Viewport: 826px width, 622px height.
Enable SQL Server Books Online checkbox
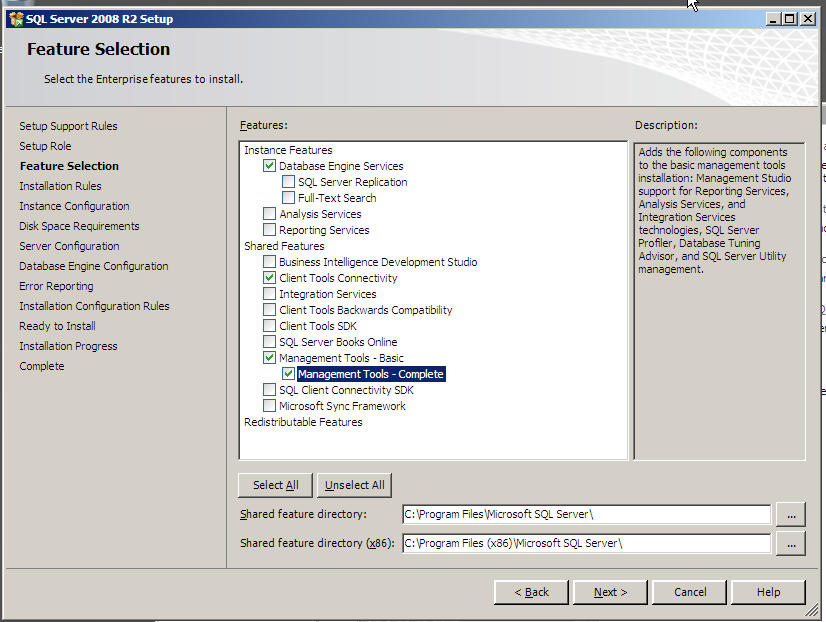pyautogui.click(x=269, y=342)
